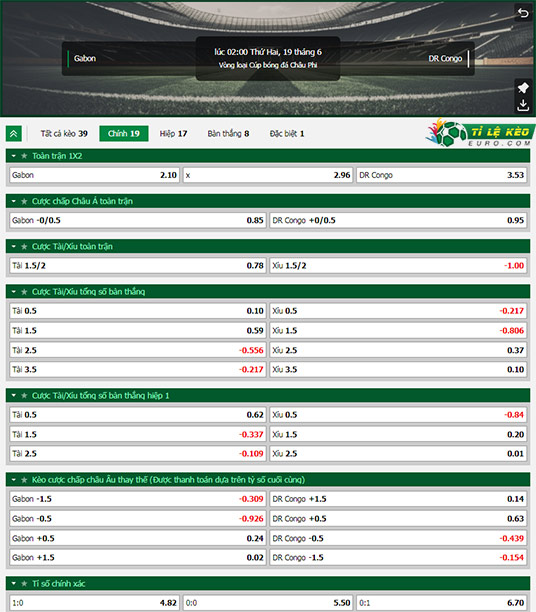Open the Bàn thắng 8 tab
536x612 pixels.
(228, 134)
